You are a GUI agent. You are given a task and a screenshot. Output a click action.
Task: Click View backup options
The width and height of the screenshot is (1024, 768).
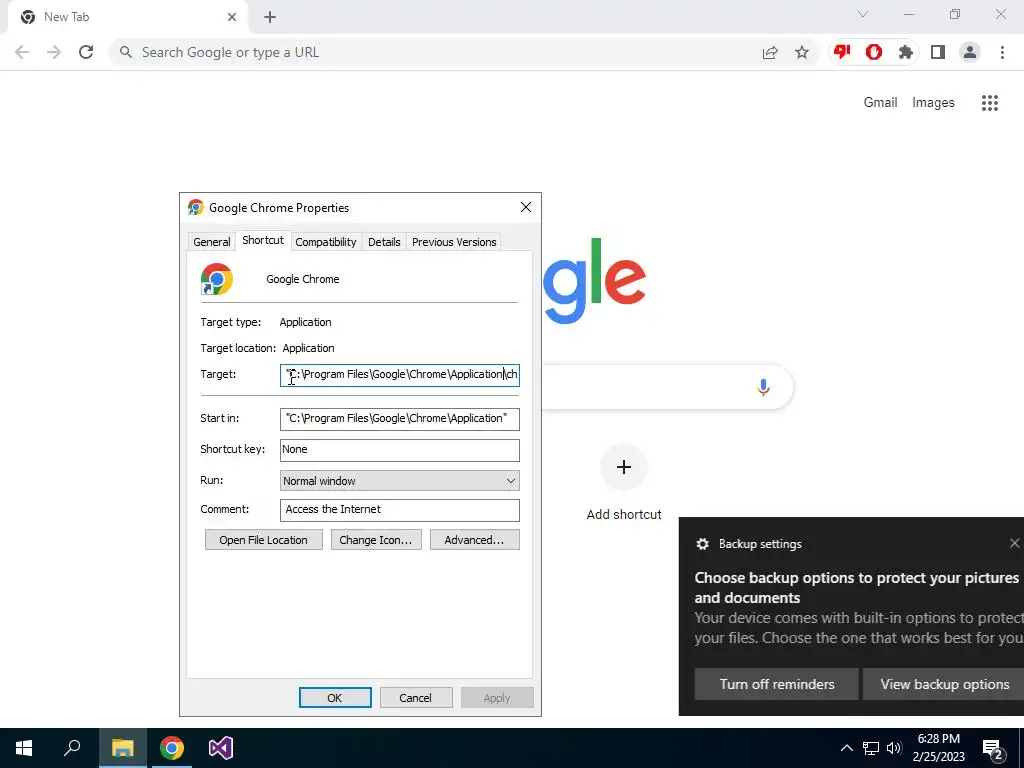944,684
